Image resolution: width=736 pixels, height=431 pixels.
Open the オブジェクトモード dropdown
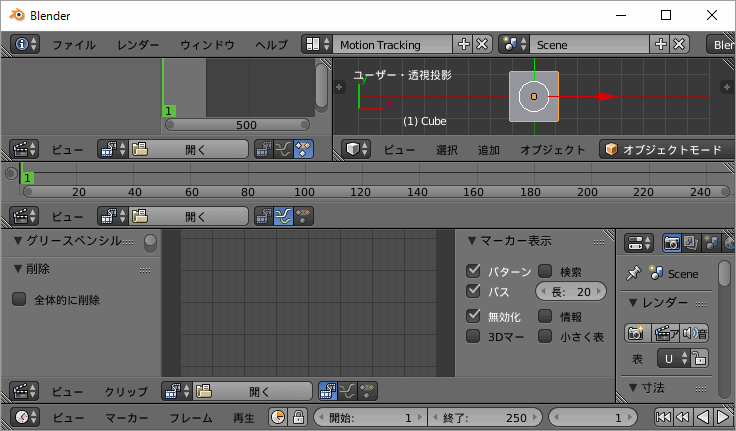(667, 149)
